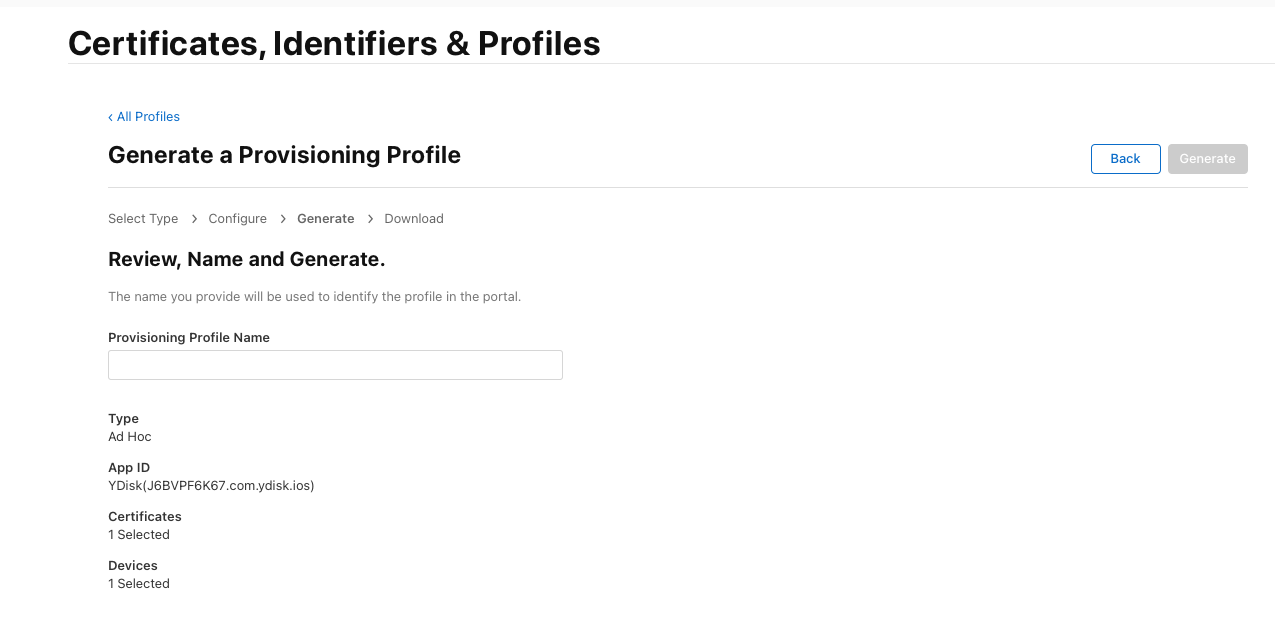
Task: Click "1 Selected" under Devices
Action: click(139, 584)
